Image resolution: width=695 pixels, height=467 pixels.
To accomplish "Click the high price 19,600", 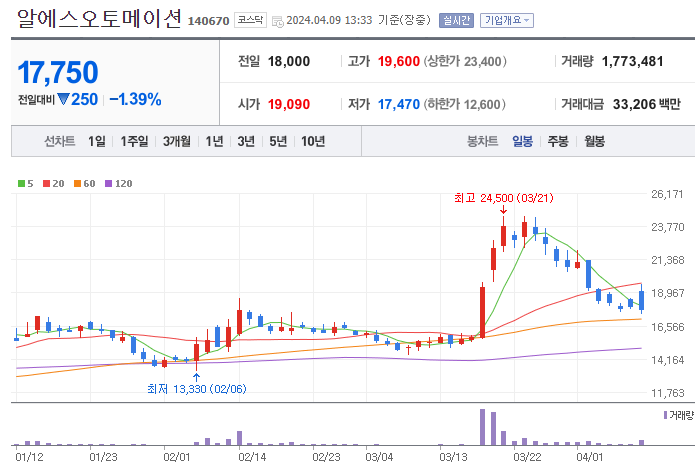I will pos(398,62).
